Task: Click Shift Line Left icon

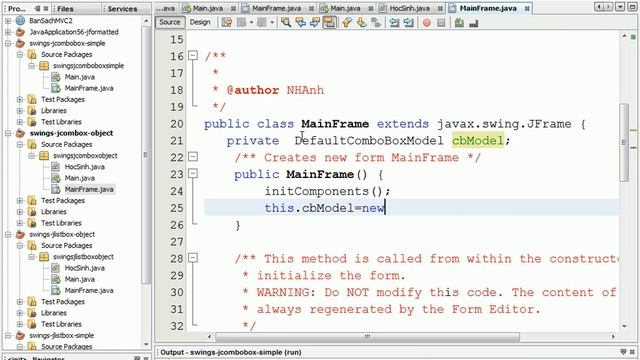Action: click(x=394, y=22)
